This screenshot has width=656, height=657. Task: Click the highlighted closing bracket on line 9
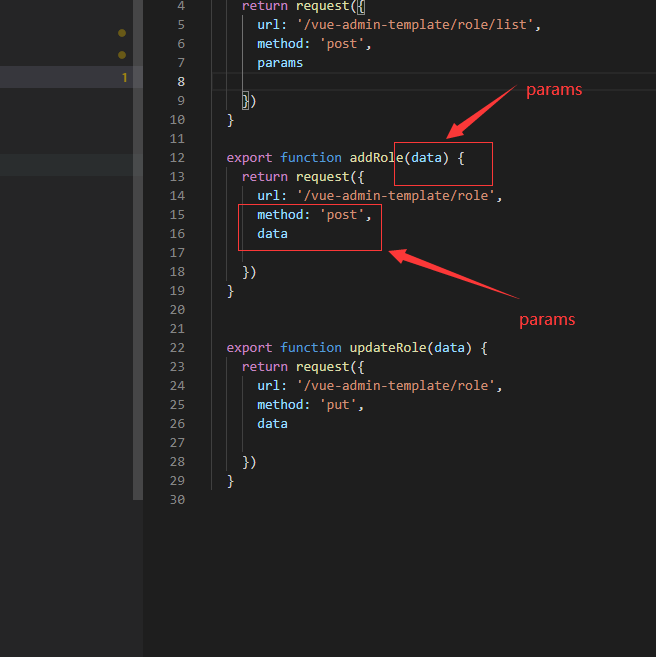pos(245,101)
